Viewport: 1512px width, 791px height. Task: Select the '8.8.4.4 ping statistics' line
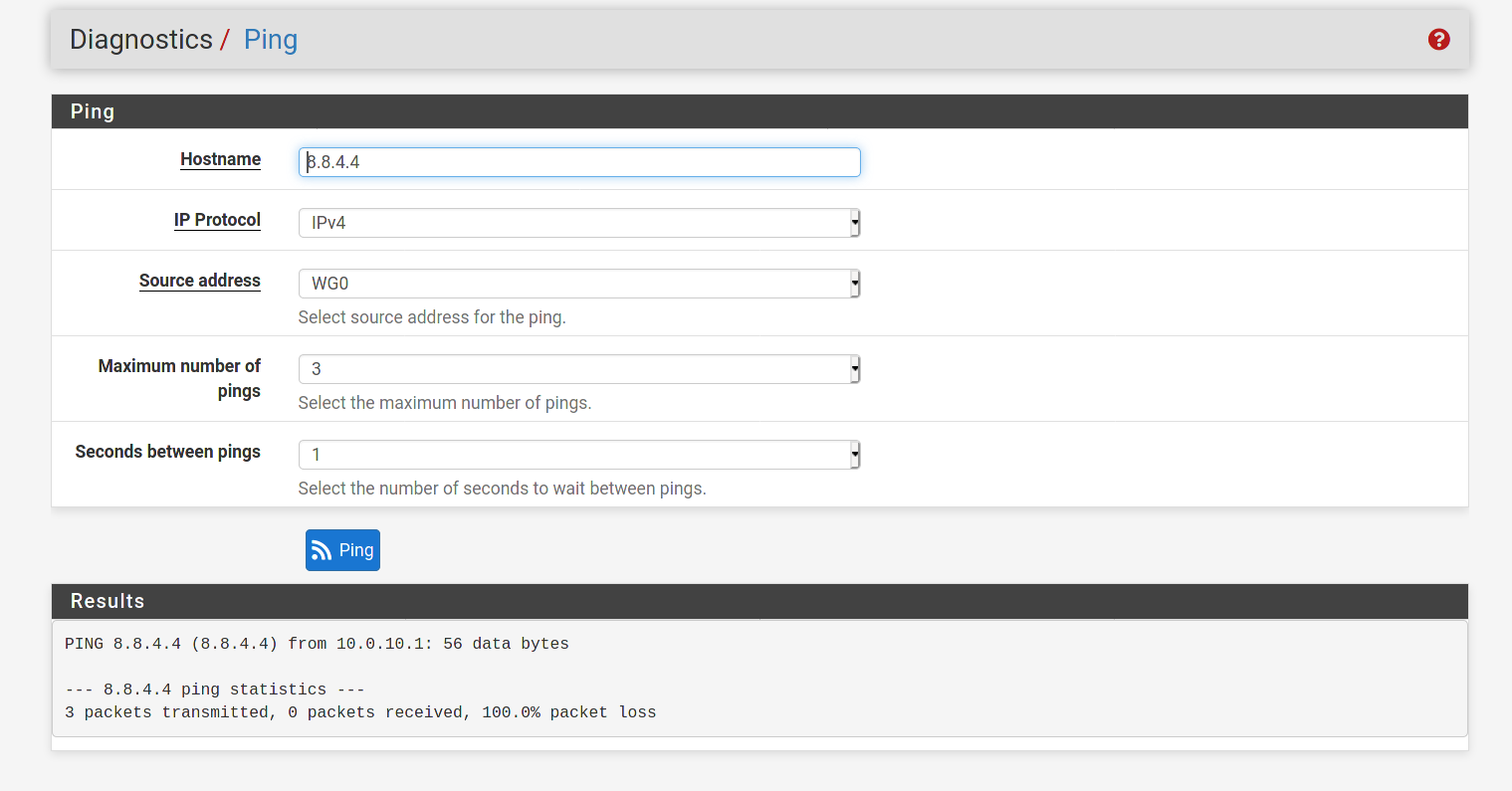coord(215,690)
